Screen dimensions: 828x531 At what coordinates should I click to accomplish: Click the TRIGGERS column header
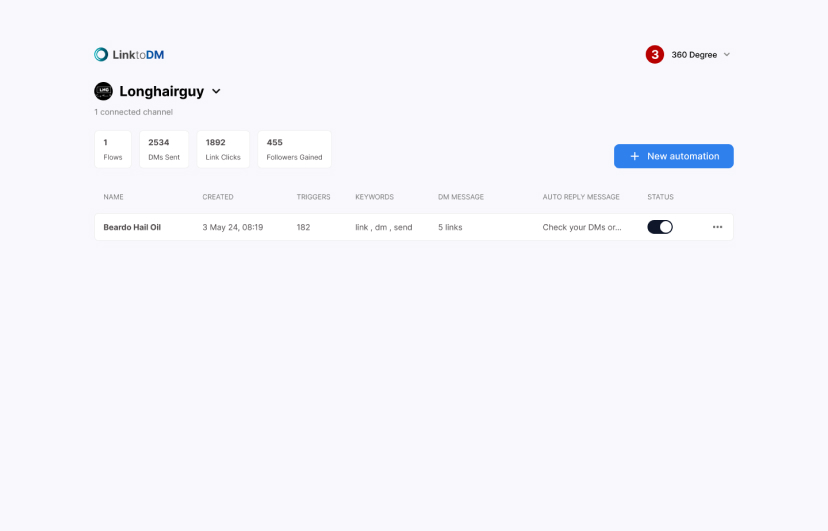(313, 197)
